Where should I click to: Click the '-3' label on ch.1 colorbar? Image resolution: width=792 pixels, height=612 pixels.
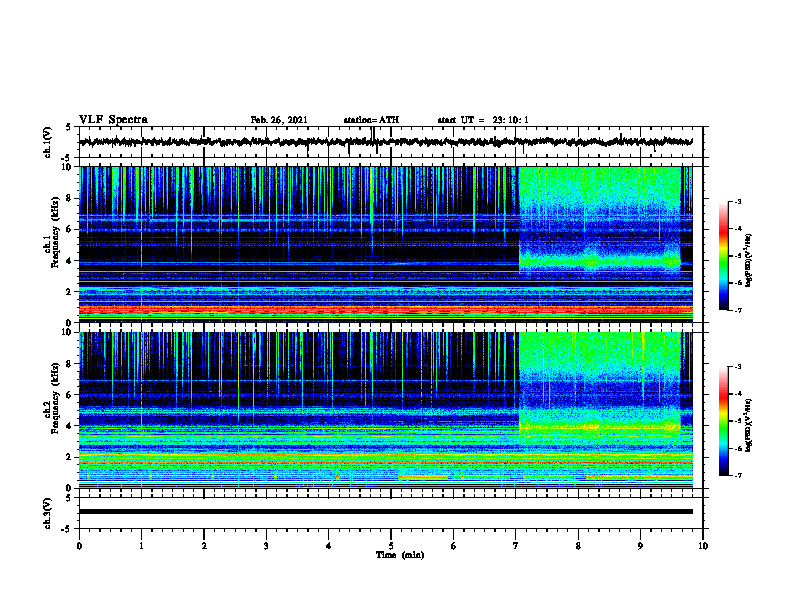click(738, 202)
